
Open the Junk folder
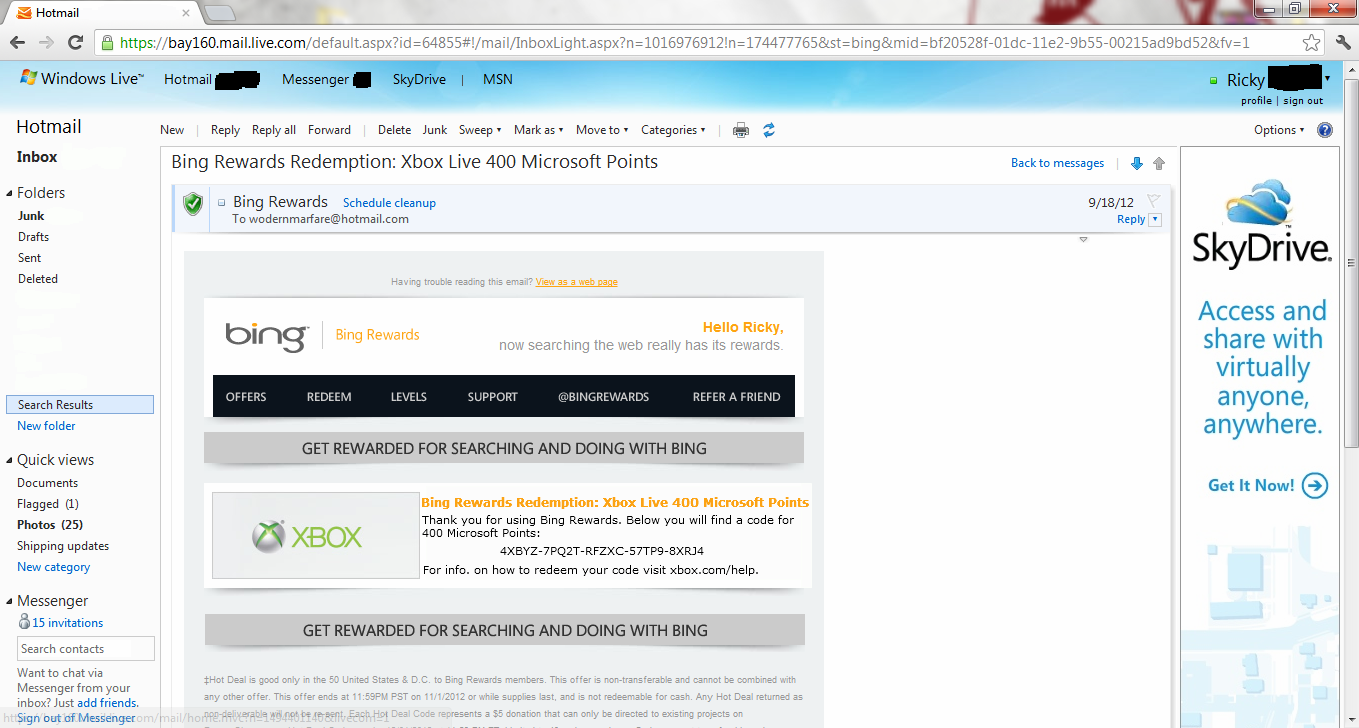[x=31, y=216]
